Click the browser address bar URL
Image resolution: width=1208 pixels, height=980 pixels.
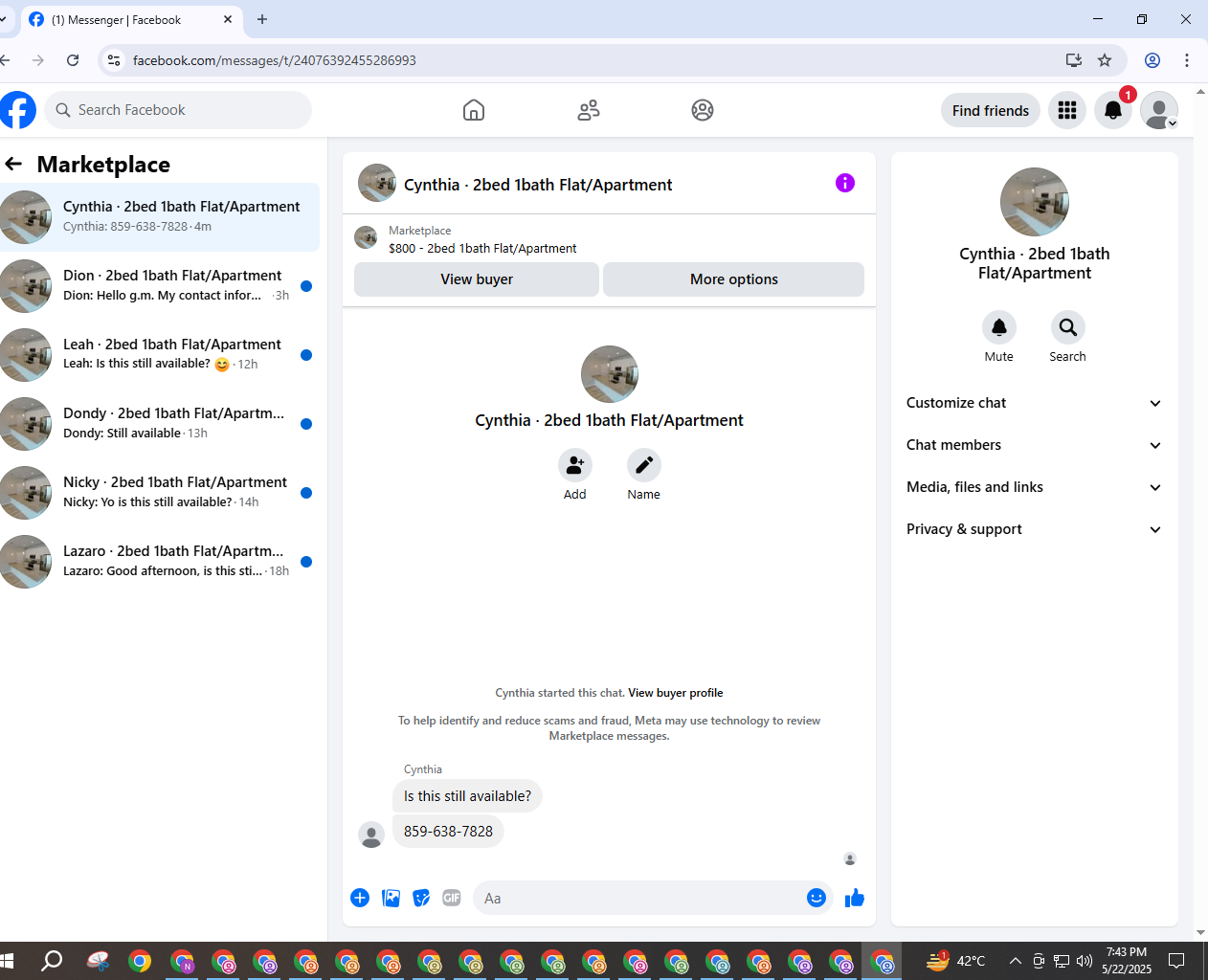pyautogui.click(x=275, y=60)
